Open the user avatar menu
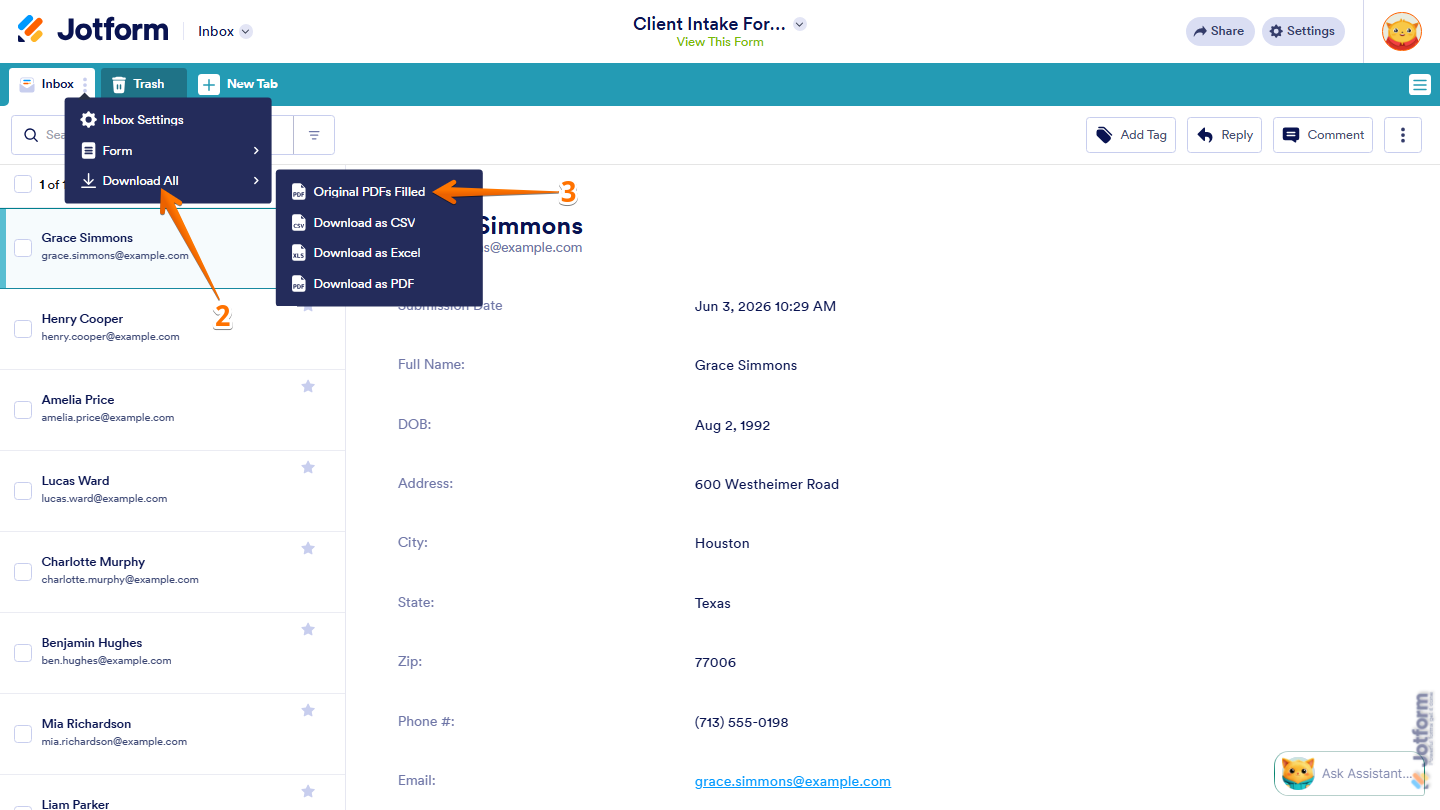Viewport: 1440px width, 810px height. pos(1402,31)
